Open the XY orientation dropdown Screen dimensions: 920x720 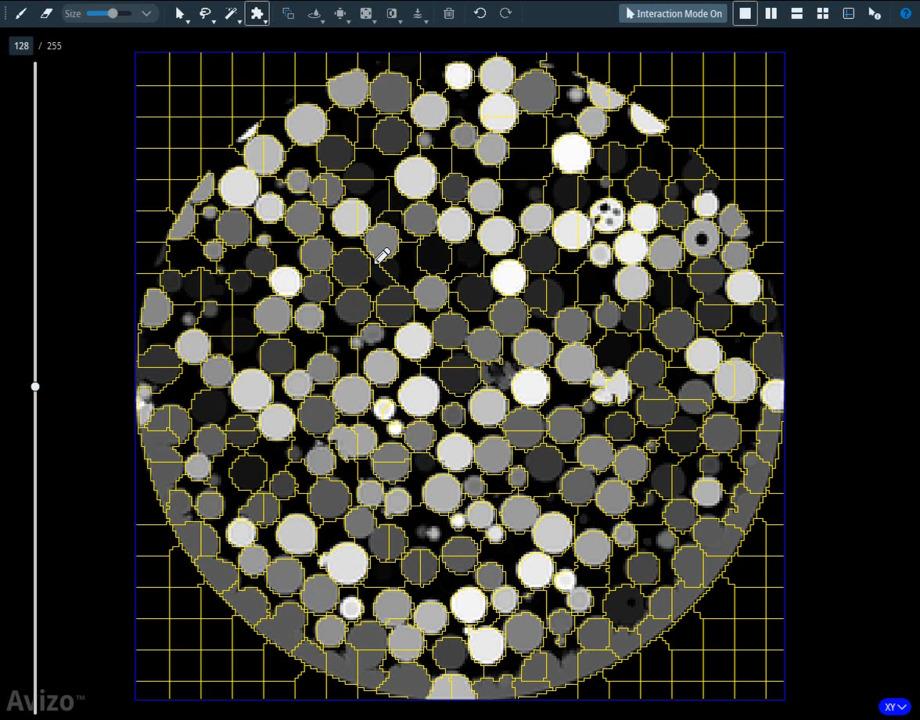(x=895, y=707)
